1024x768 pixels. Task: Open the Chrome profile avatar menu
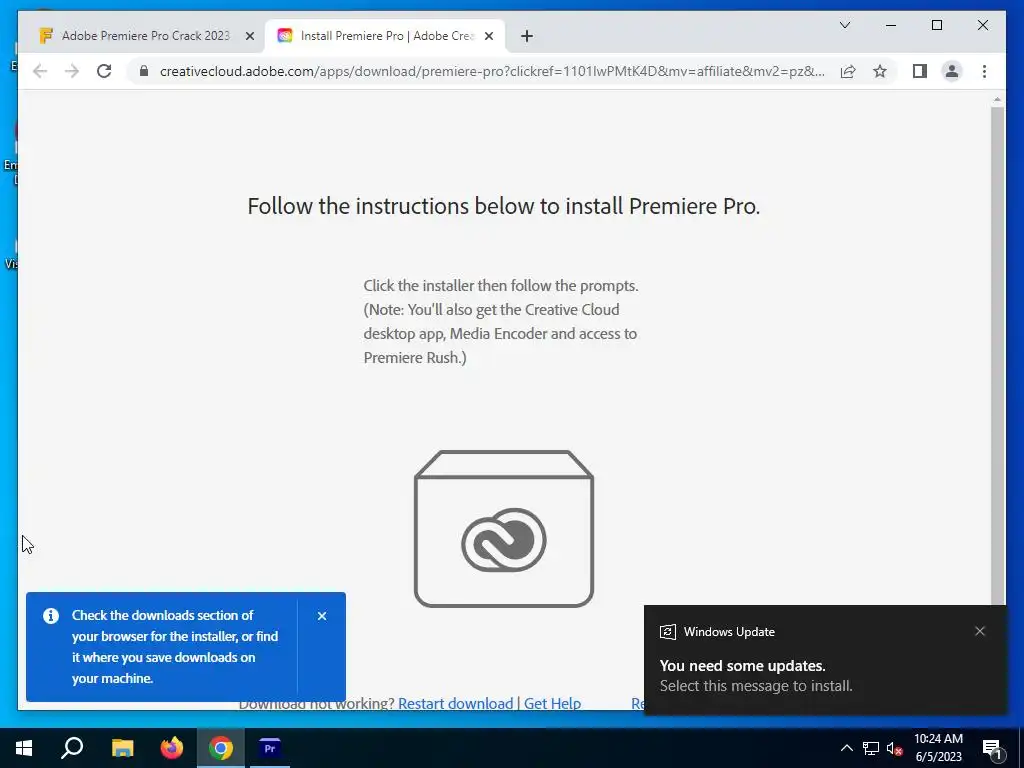click(952, 71)
